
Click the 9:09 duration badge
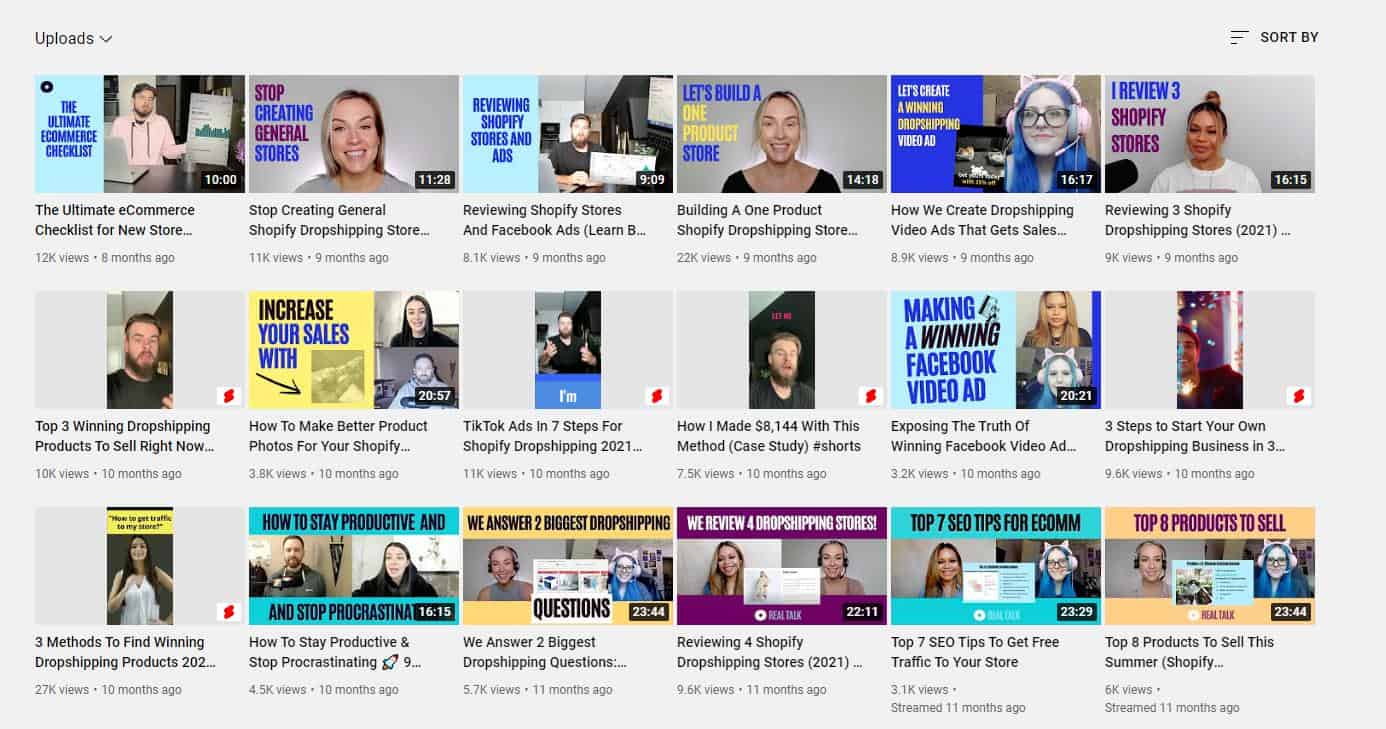[652, 180]
